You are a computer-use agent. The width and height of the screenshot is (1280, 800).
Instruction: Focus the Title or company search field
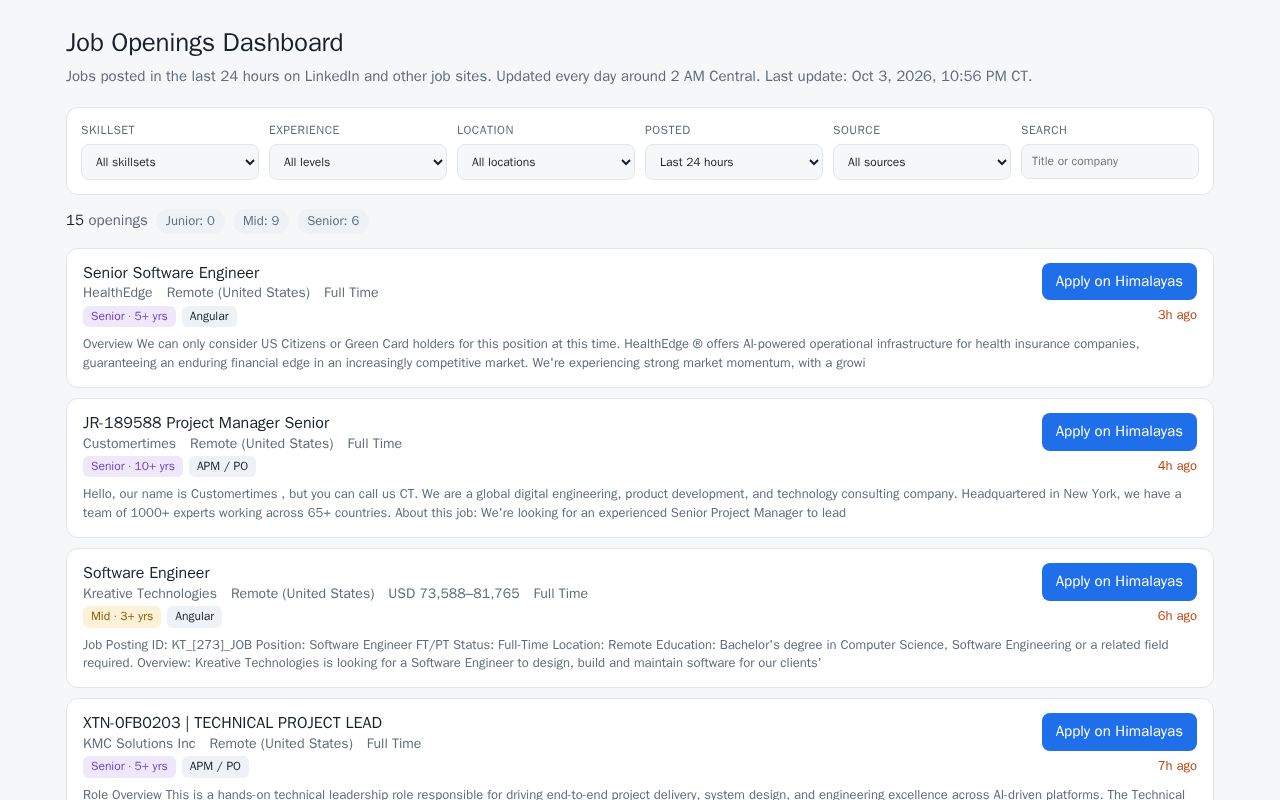coord(1110,161)
